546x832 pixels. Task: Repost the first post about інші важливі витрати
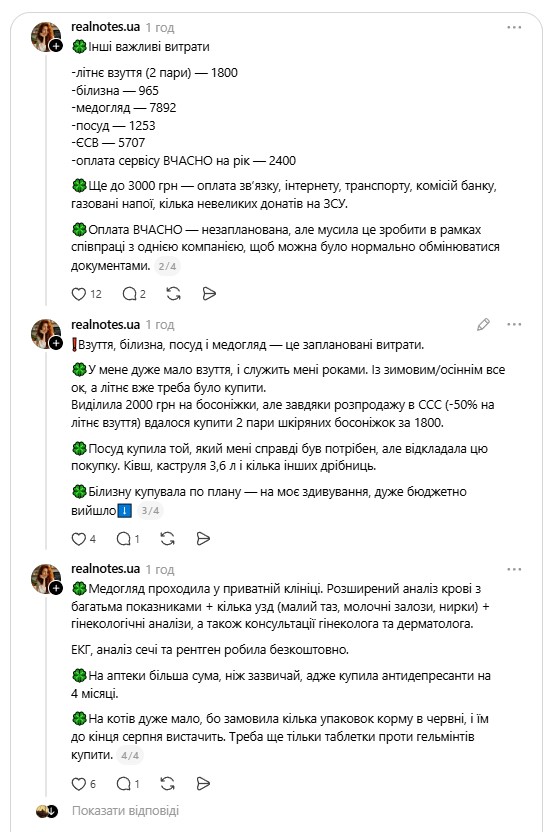point(174,294)
